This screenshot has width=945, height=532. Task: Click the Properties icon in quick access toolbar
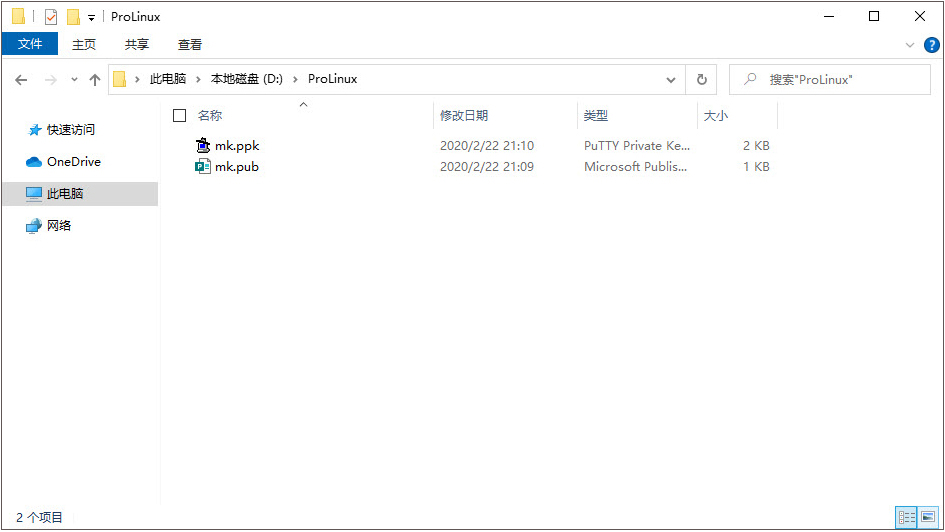[x=51, y=17]
